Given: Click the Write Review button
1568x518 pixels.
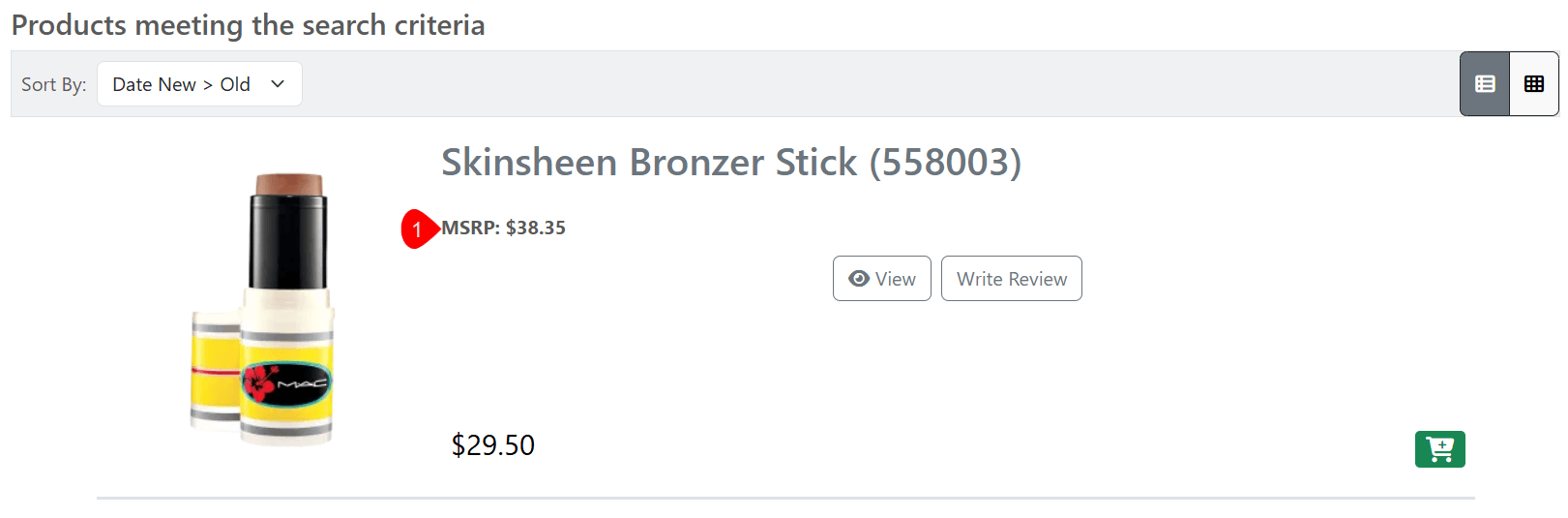Looking at the screenshot, I should pyautogui.click(x=1011, y=279).
